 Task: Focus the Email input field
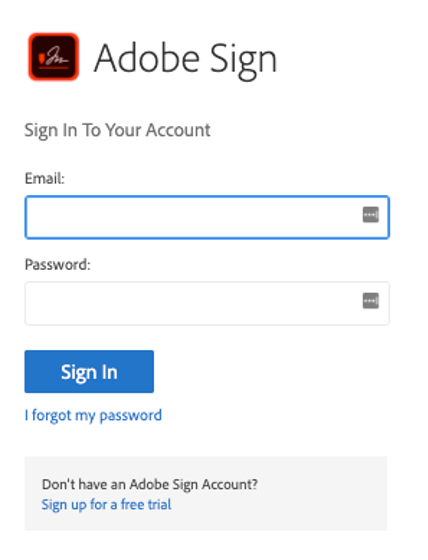pyautogui.click(x=207, y=217)
